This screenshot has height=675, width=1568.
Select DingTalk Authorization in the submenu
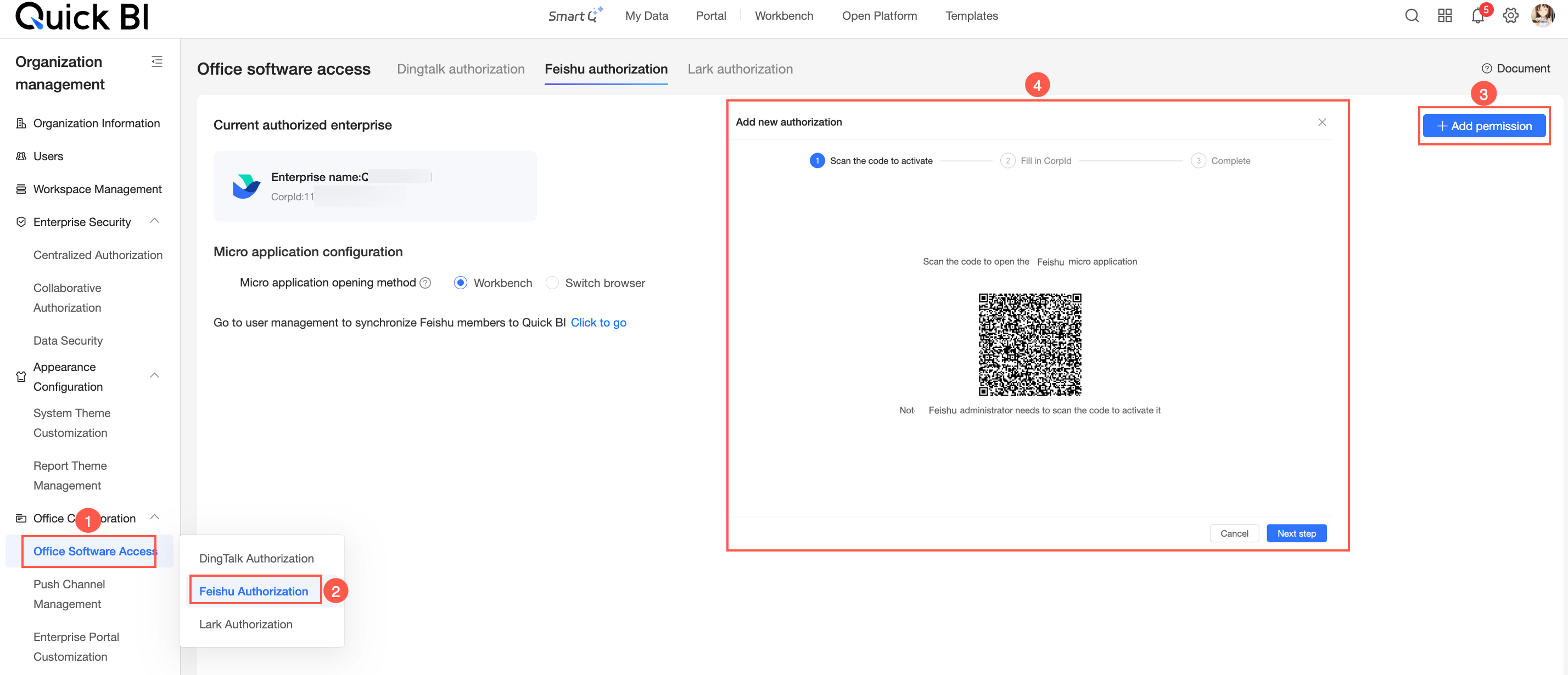point(256,559)
